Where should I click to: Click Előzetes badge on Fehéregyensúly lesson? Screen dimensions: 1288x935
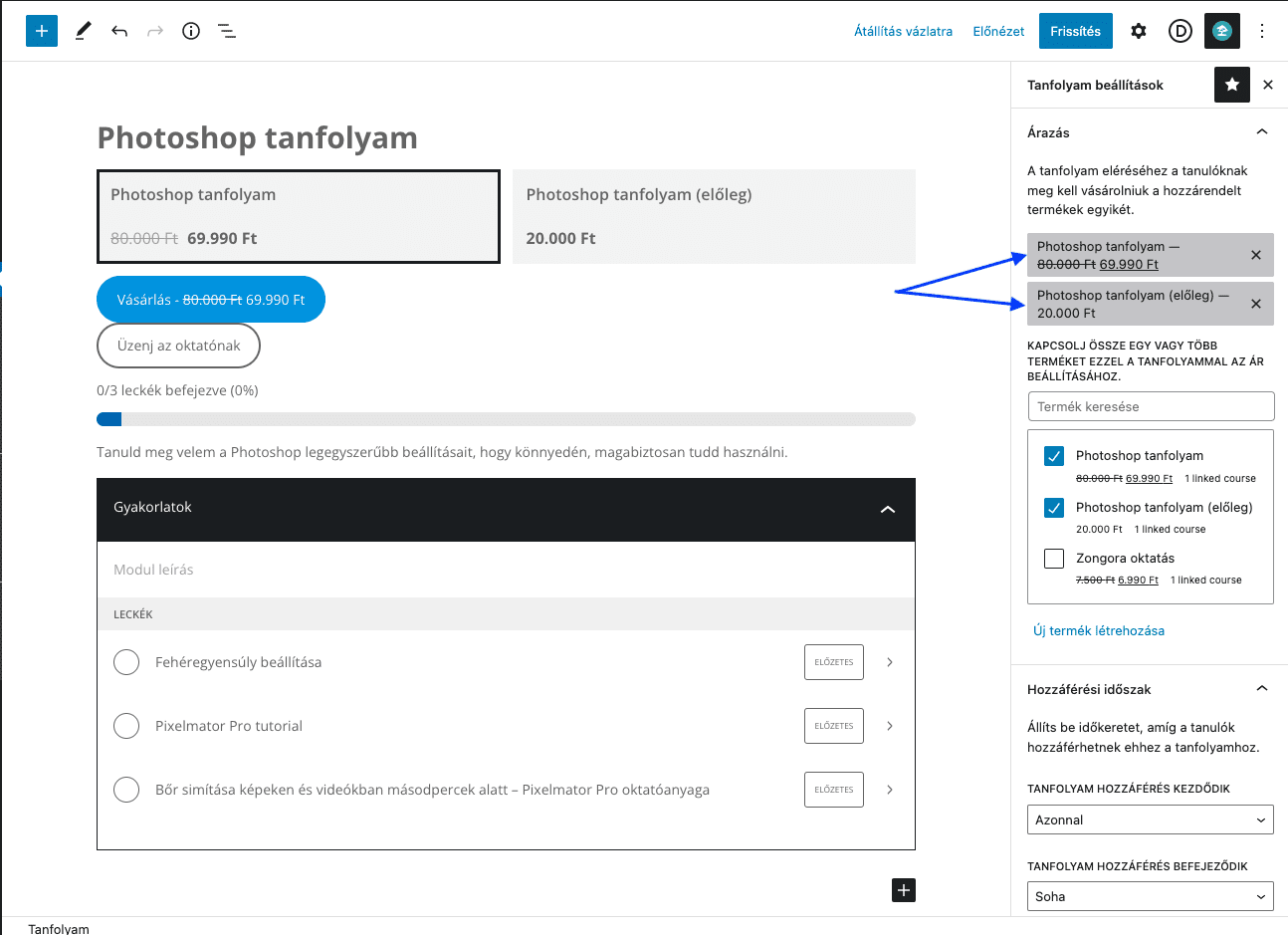(x=834, y=662)
